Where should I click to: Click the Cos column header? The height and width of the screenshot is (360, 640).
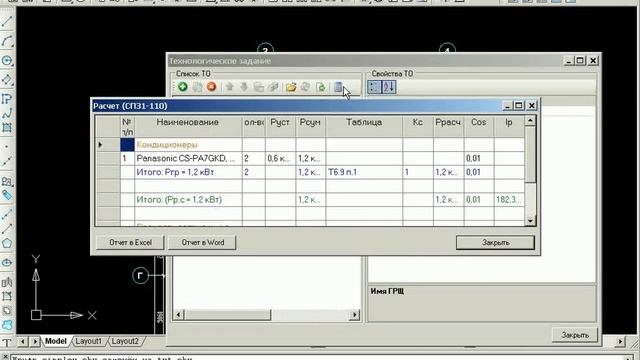click(479, 127)
